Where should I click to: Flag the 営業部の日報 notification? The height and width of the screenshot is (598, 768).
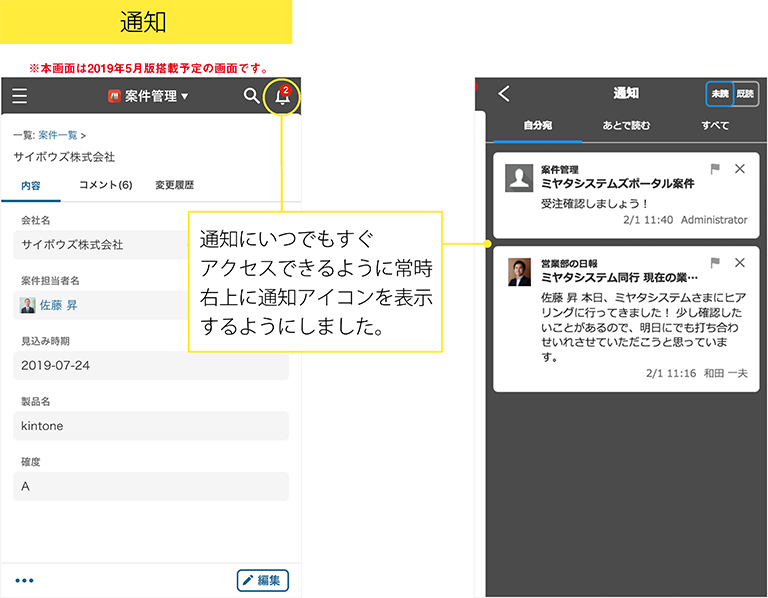(x=715, y=263)
